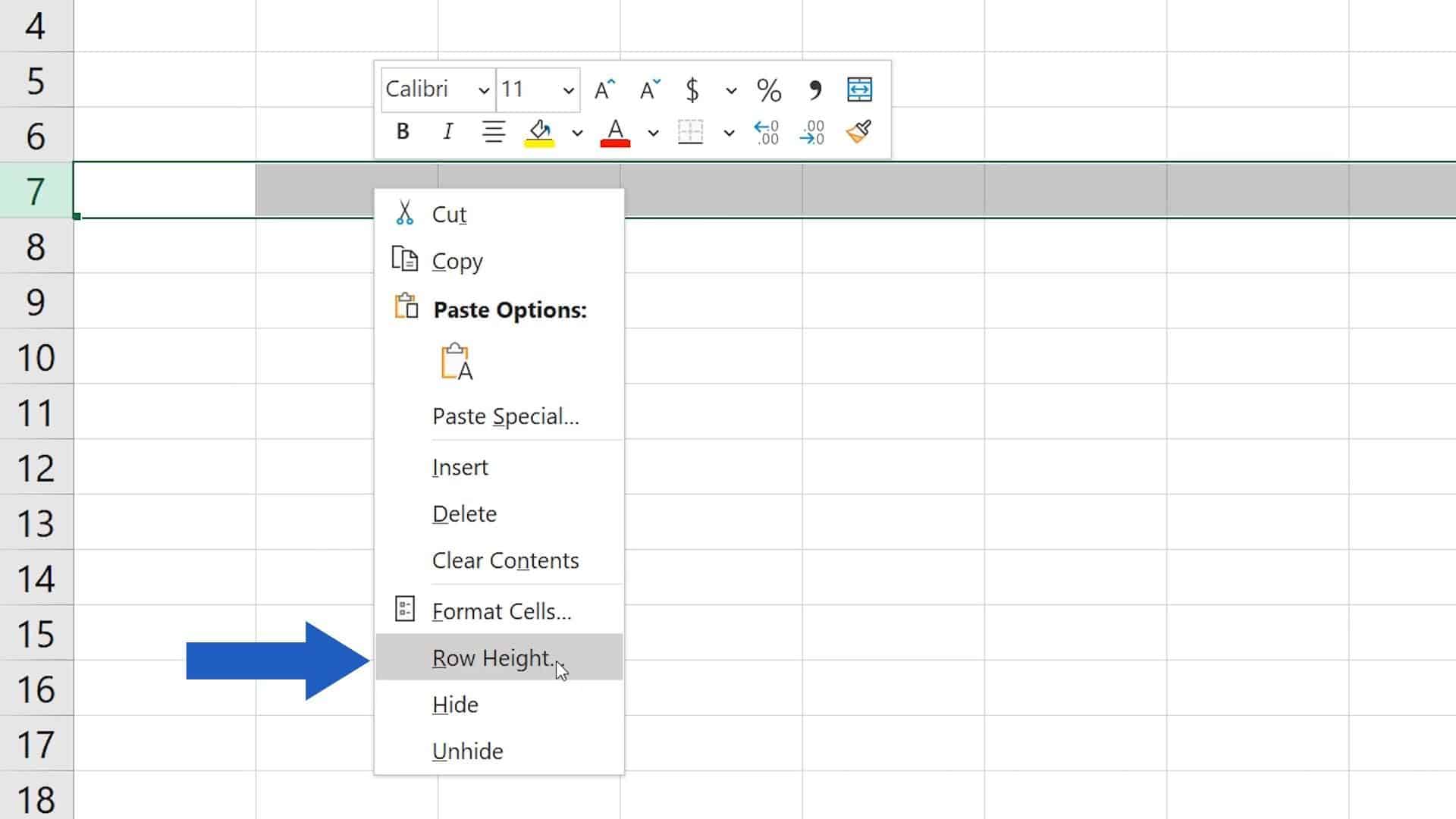
Task: Decrease the font size
Action: (x=649, y=87)
